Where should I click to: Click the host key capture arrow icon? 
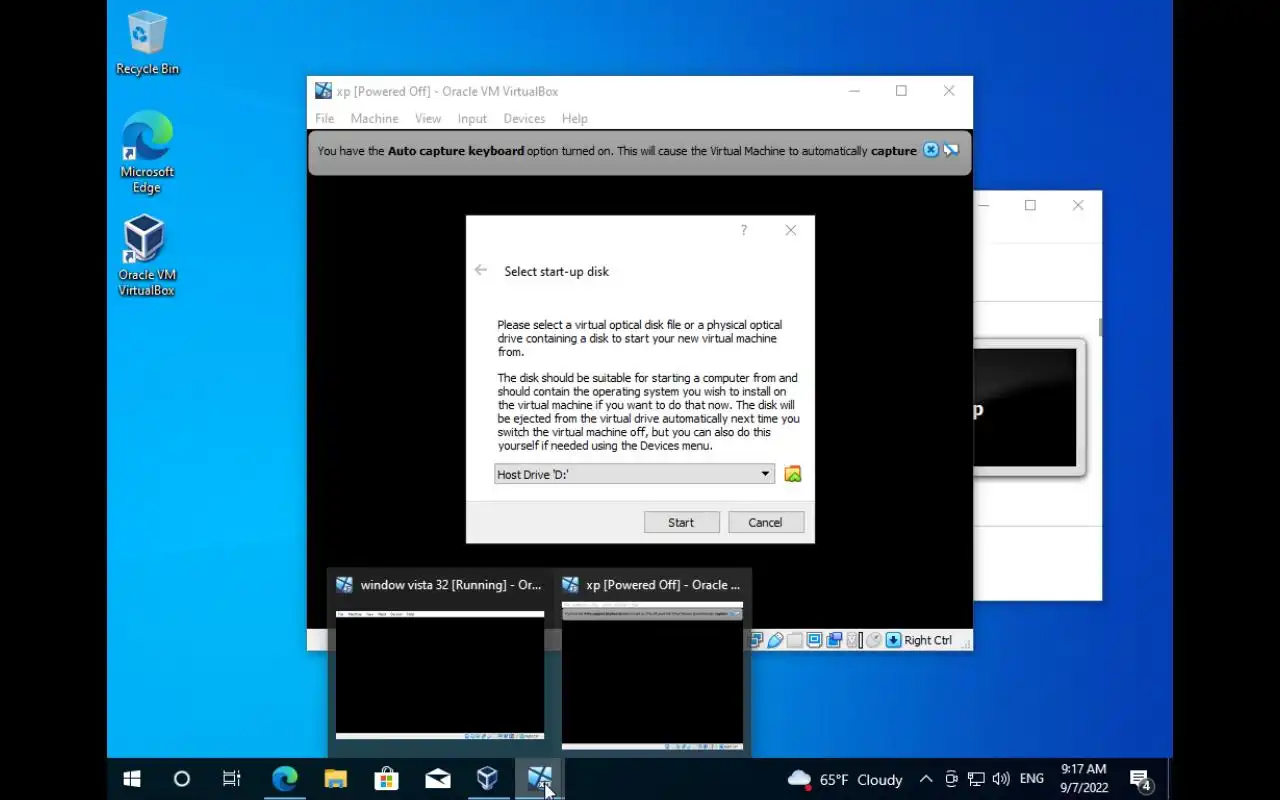(x=893, y=640)
